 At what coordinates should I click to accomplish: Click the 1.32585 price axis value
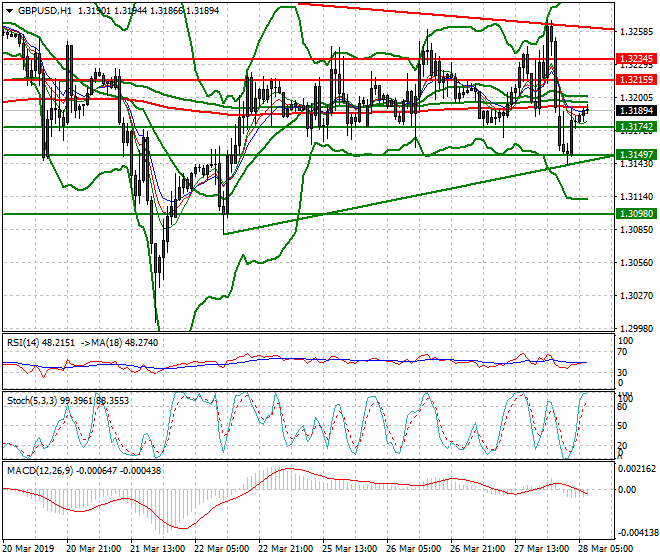coord(636,32)
